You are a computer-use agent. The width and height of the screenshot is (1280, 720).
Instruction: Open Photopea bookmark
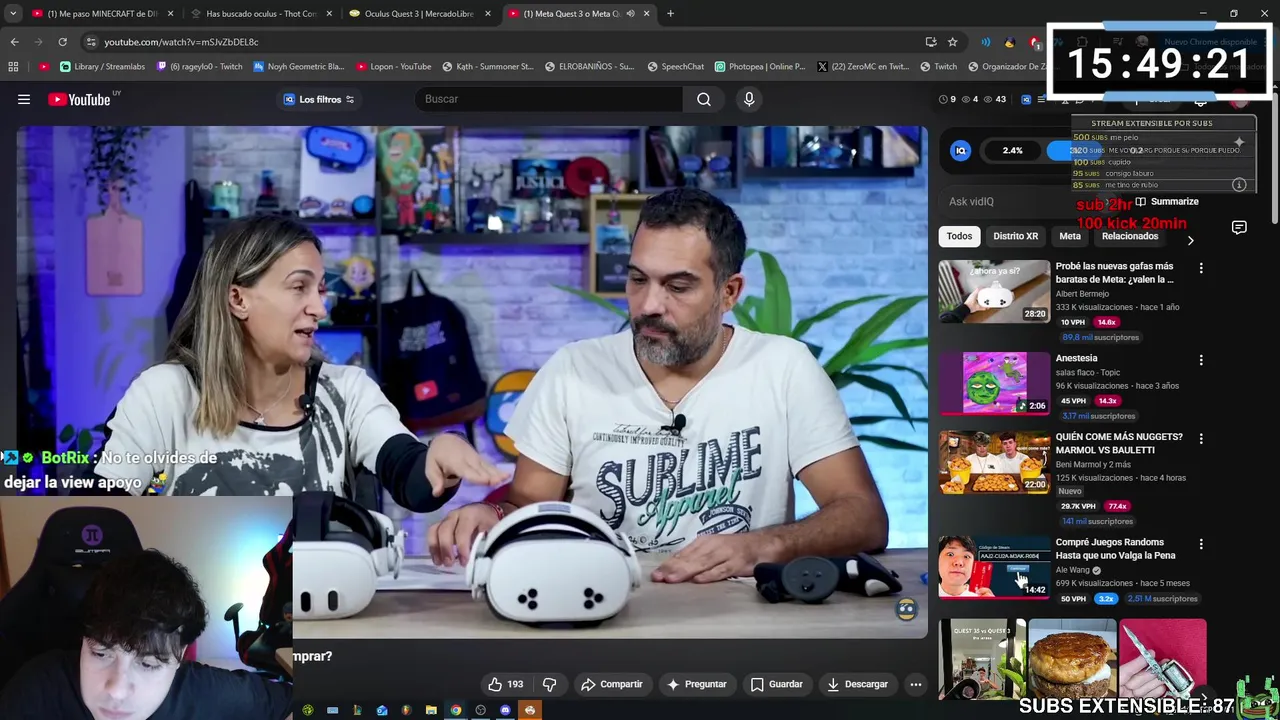coord(760,67)
